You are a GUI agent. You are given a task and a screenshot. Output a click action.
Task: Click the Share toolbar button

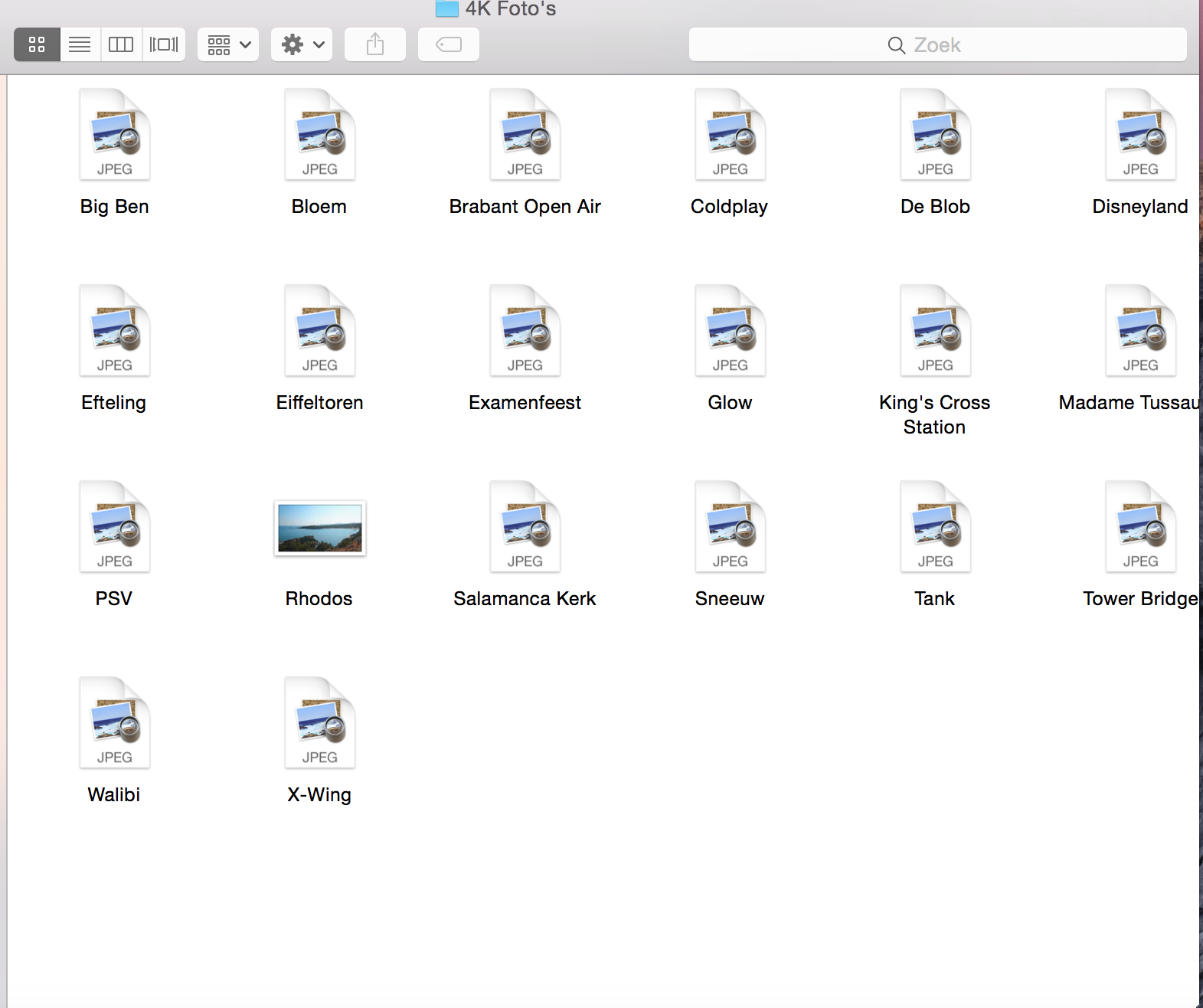click(375, 44)
